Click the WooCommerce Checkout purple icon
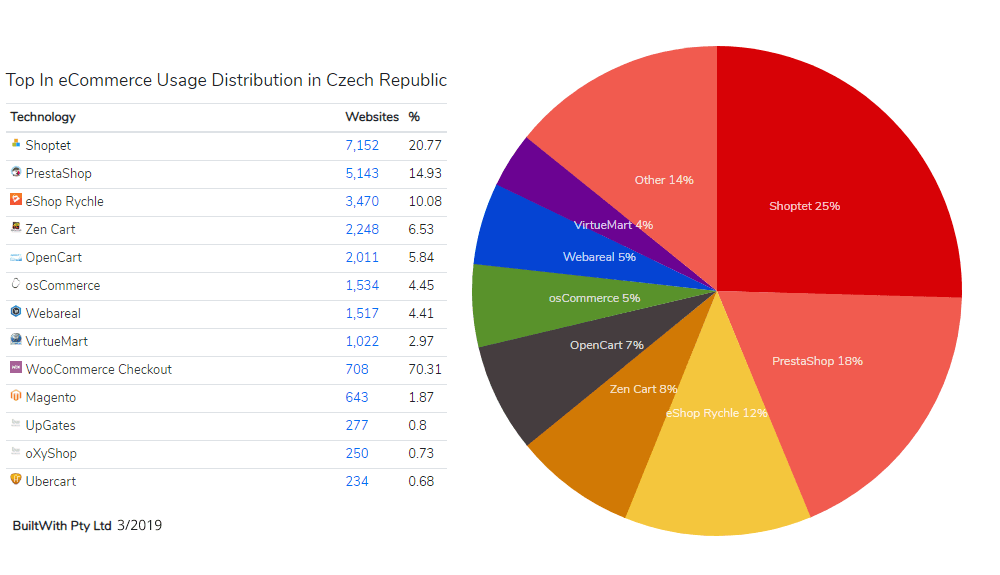 [16, 368]
